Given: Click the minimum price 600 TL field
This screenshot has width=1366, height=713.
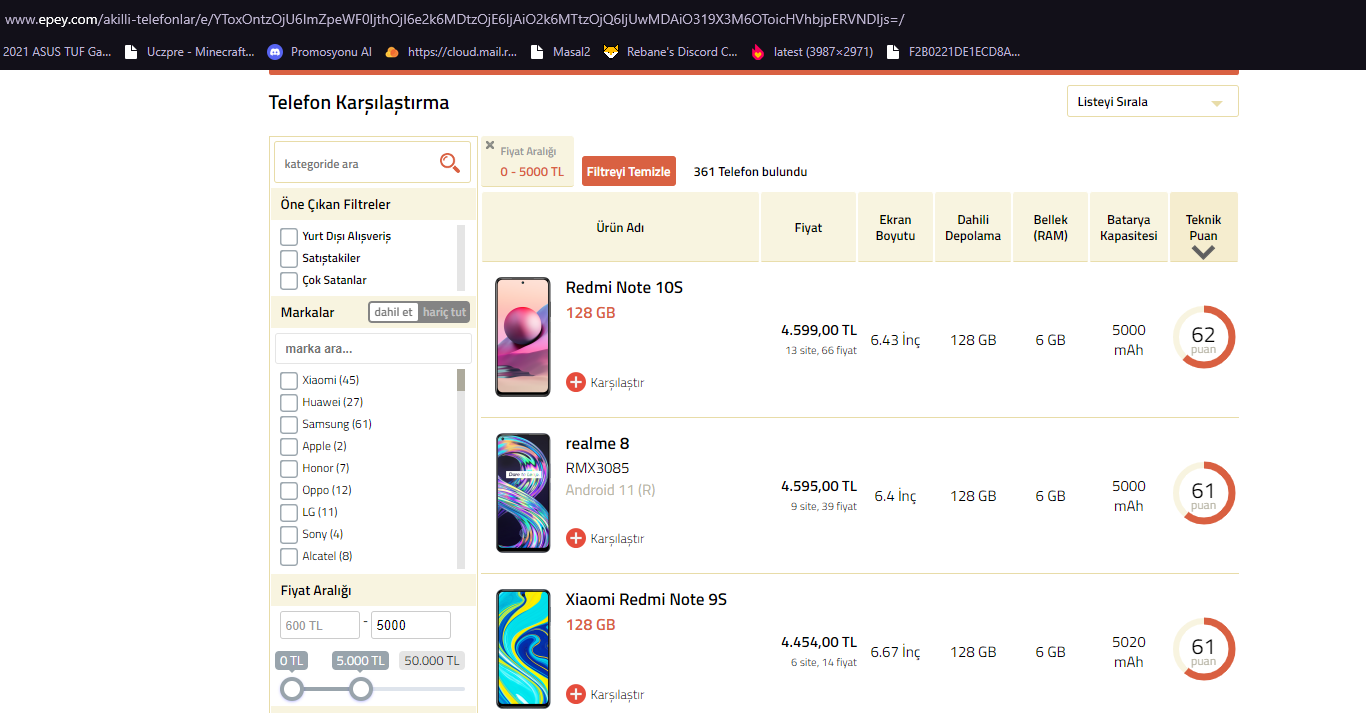Looking at the screenshot, I should click(x=320, y=625).
